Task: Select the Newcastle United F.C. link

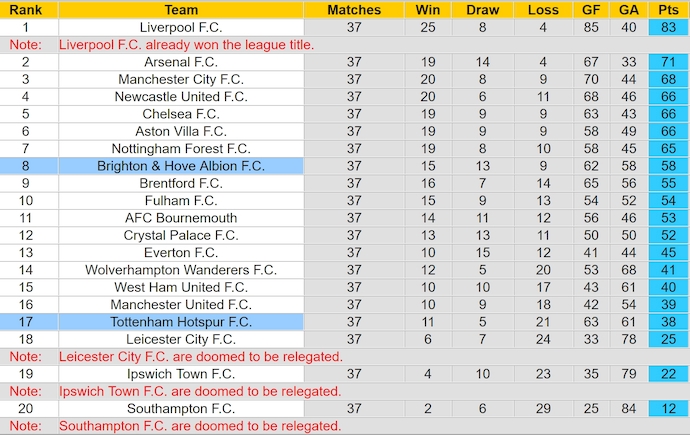Action: (181, 97)
